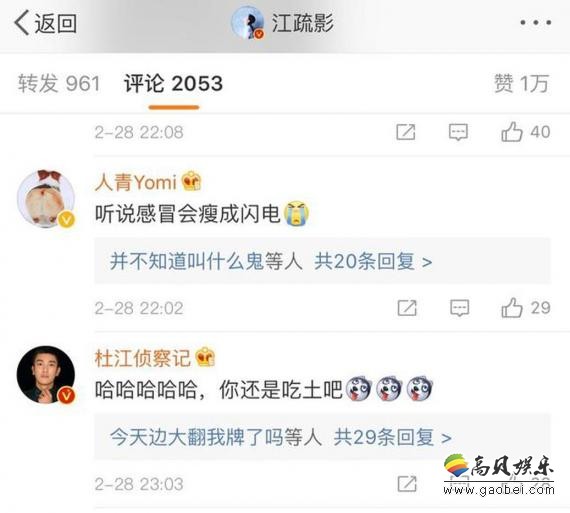Viewport: 570px width, 513px height.
Task: Open 杜江侦察记's profile name
Action: (142, 358)
